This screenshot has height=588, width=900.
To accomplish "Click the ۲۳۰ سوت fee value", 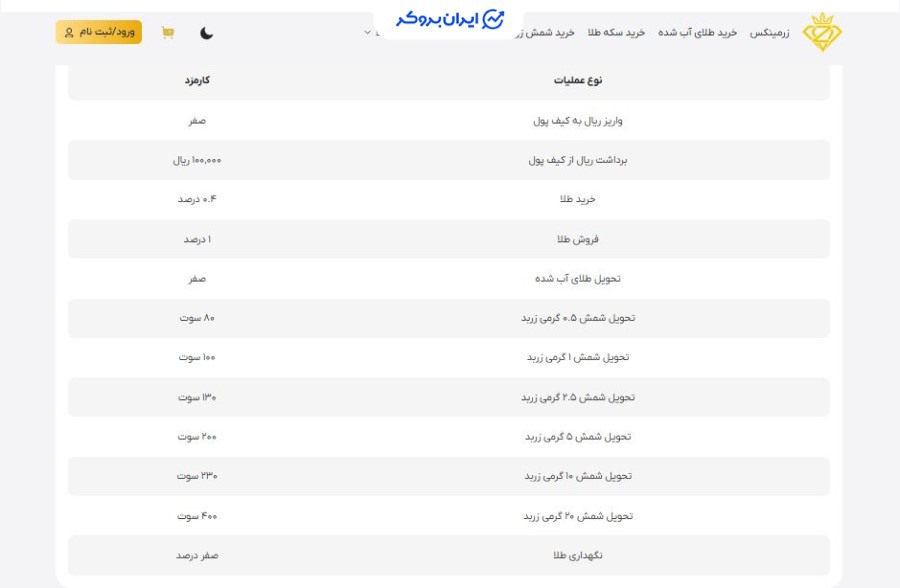I will (197, 476).
